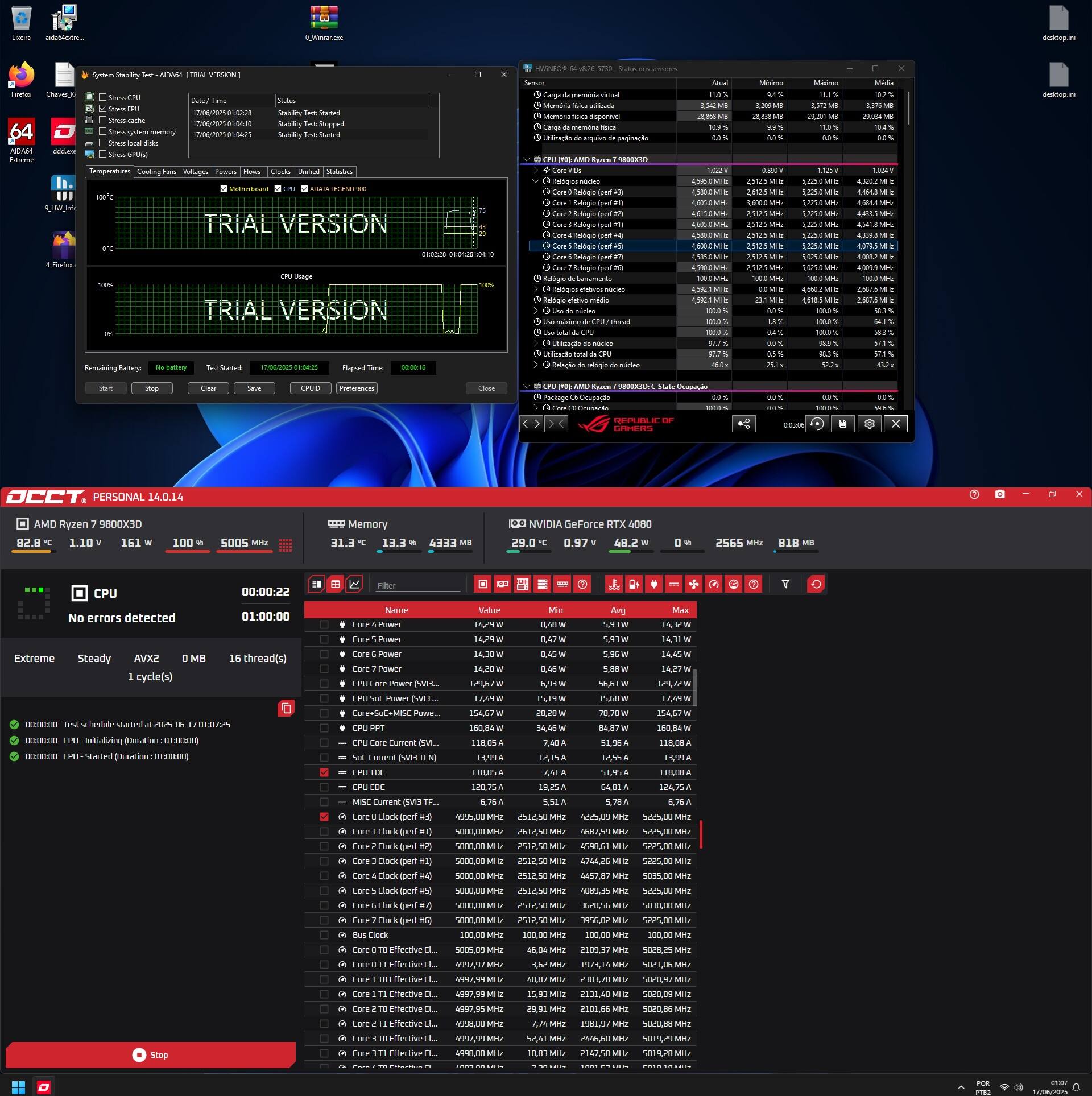Toggle memory sensors filter icon in OCCT

coord(562,584)
